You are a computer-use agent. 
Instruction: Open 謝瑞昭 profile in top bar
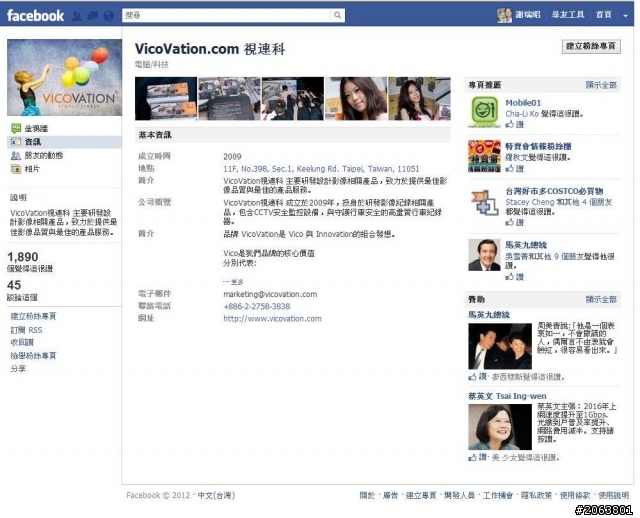coord(519,15)
